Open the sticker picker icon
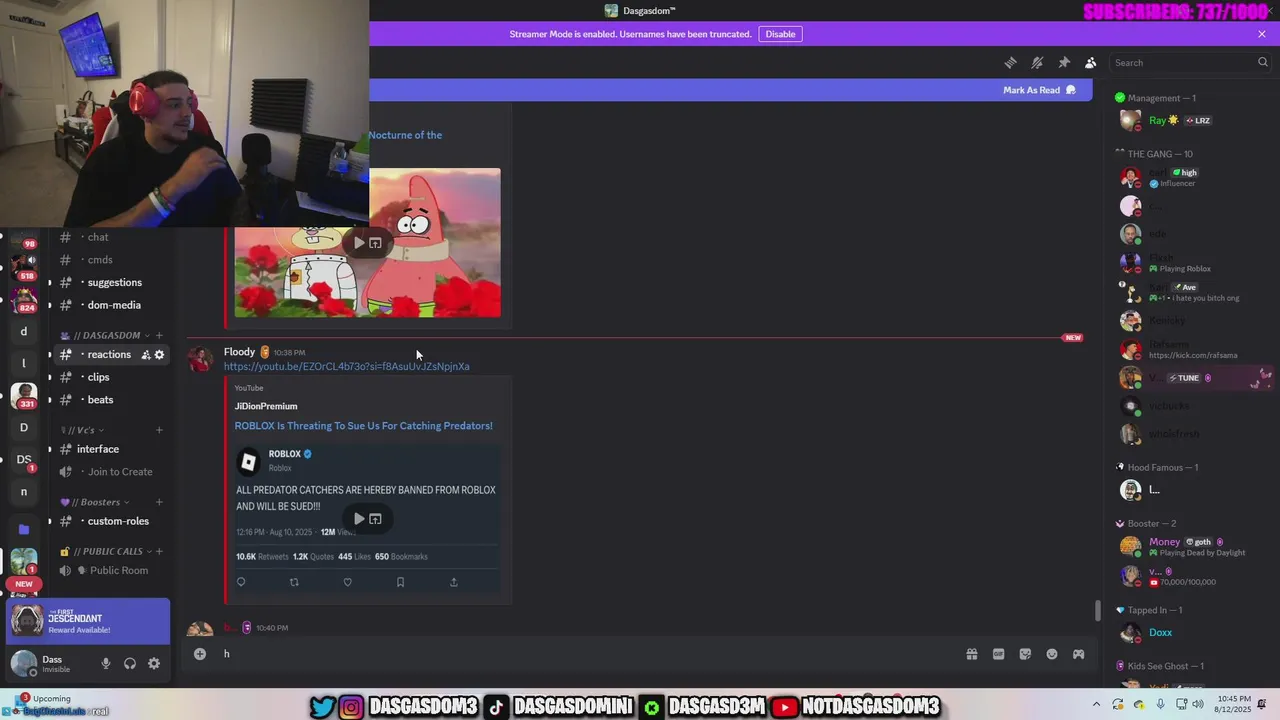The image size is (1280, 720). click(x=1025, y=654)
